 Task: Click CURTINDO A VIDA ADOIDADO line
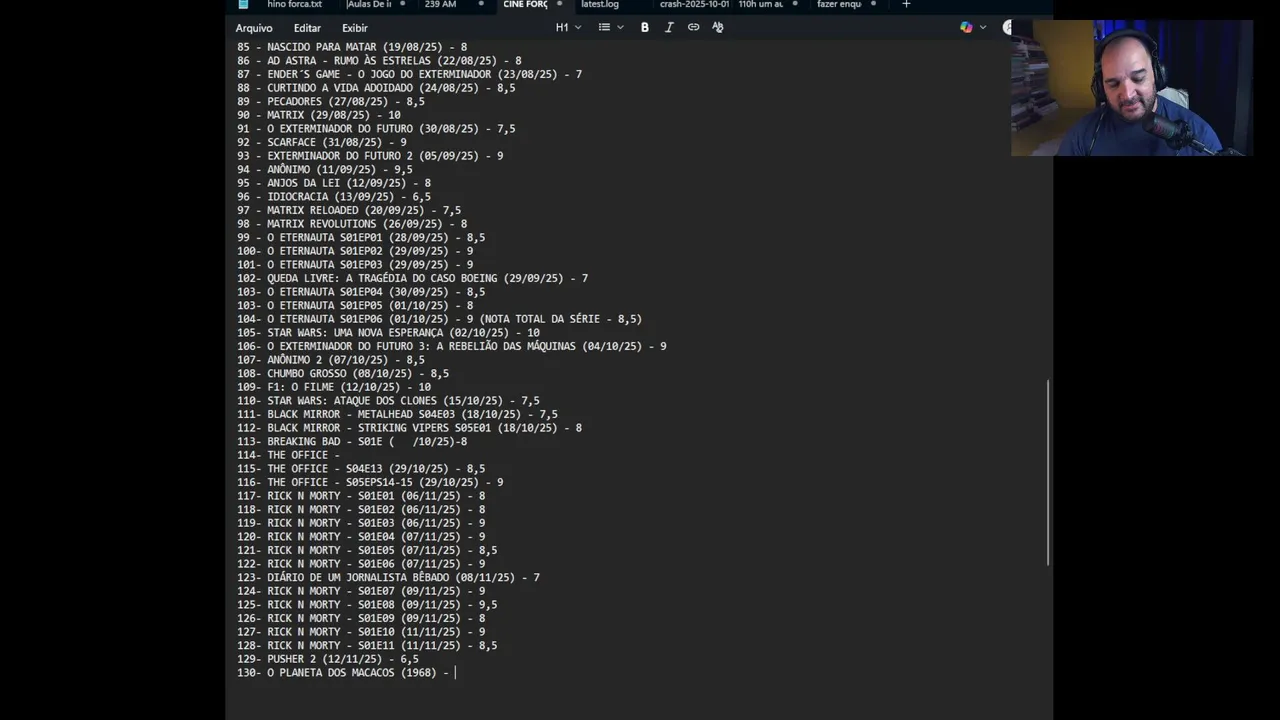[376, 88]
